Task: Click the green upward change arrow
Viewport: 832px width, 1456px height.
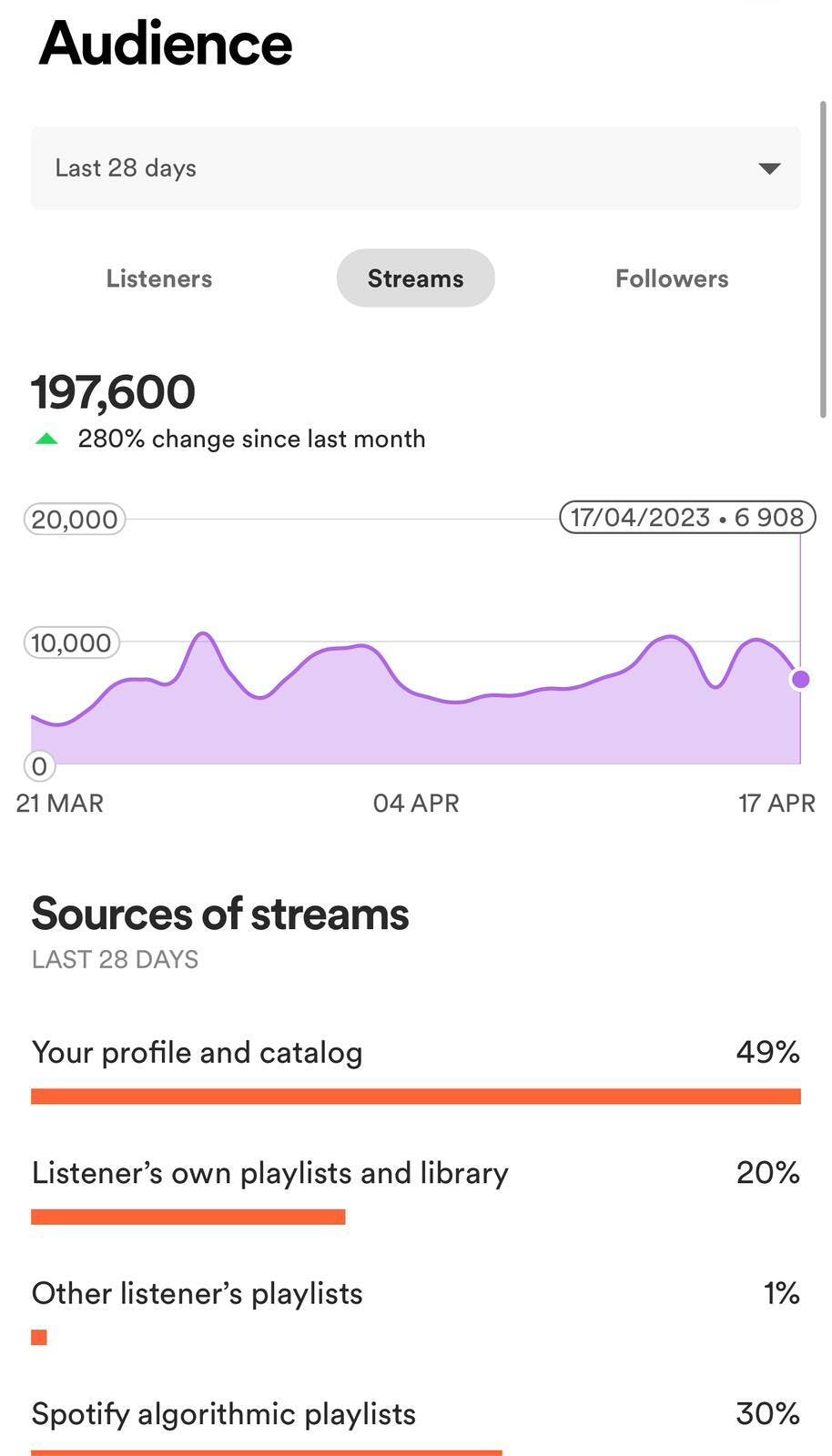Action: coord(46,440)
